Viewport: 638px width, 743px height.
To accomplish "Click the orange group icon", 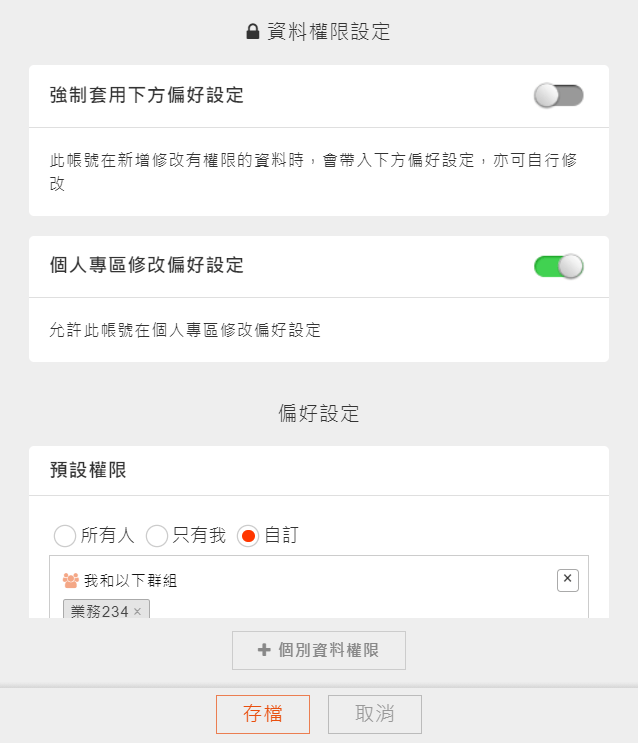I will 71,580.
